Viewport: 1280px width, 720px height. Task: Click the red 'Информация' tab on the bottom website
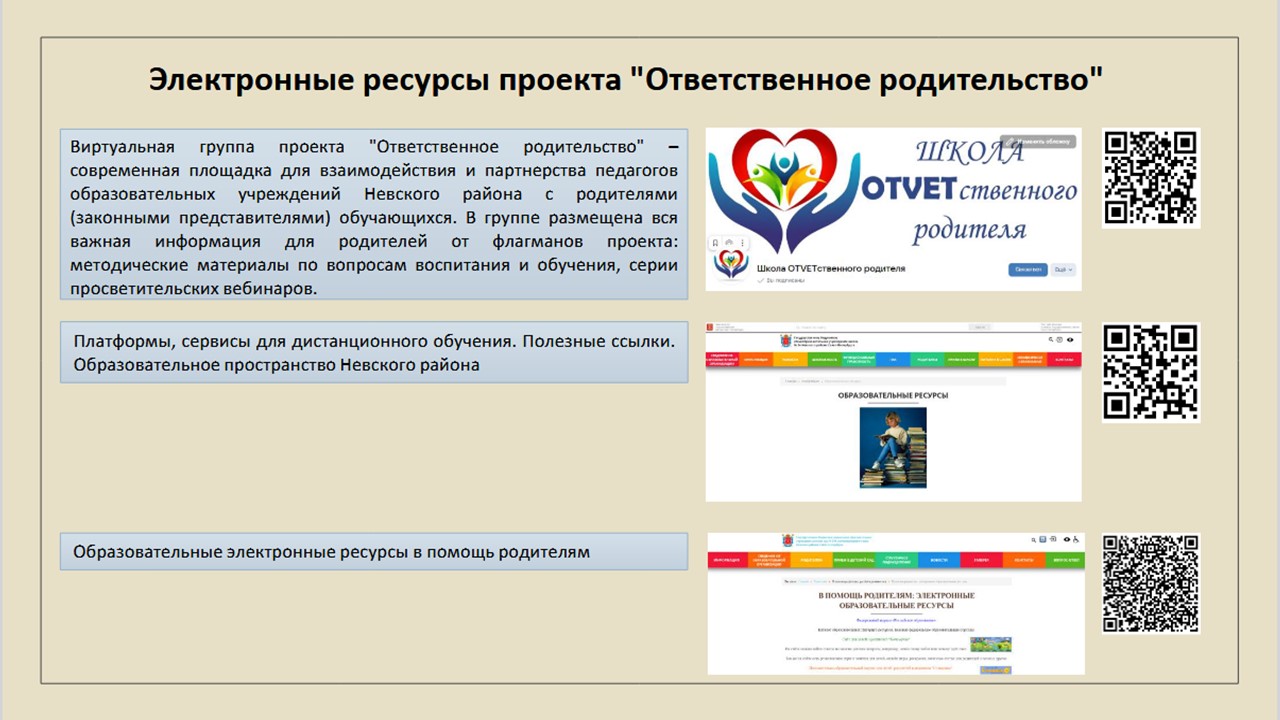click(x=728, y=560)
